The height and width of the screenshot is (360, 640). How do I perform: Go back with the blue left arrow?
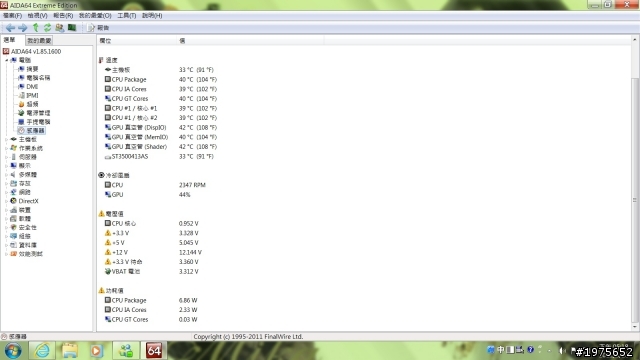pyautogui.click(x=10, y=28)
